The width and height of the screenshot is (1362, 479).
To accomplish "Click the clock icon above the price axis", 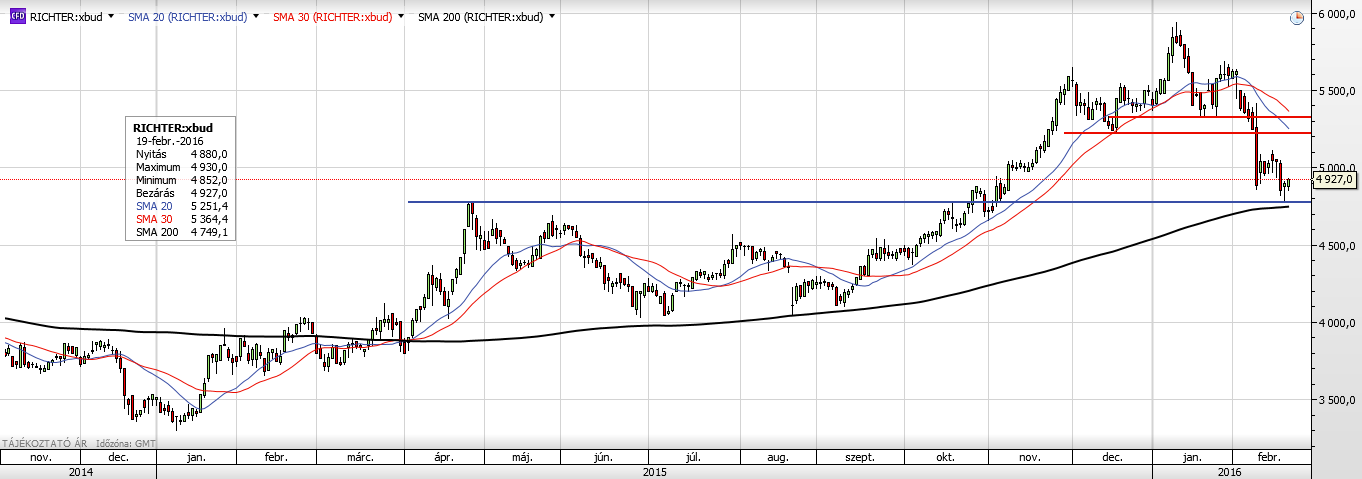I will coord(1297,18).
